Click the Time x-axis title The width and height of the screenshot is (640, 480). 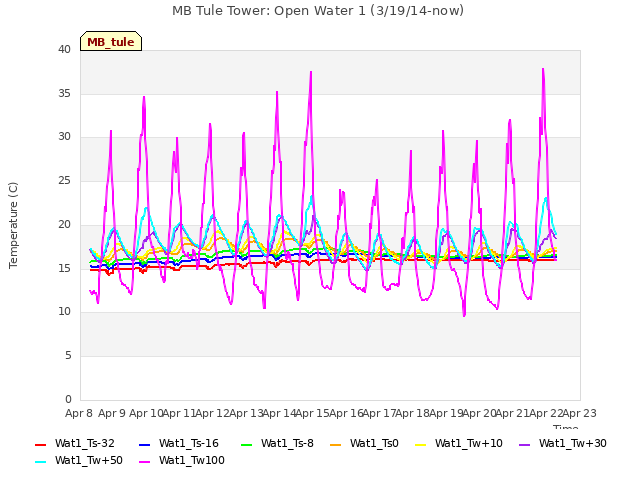(x=566, y=427)
